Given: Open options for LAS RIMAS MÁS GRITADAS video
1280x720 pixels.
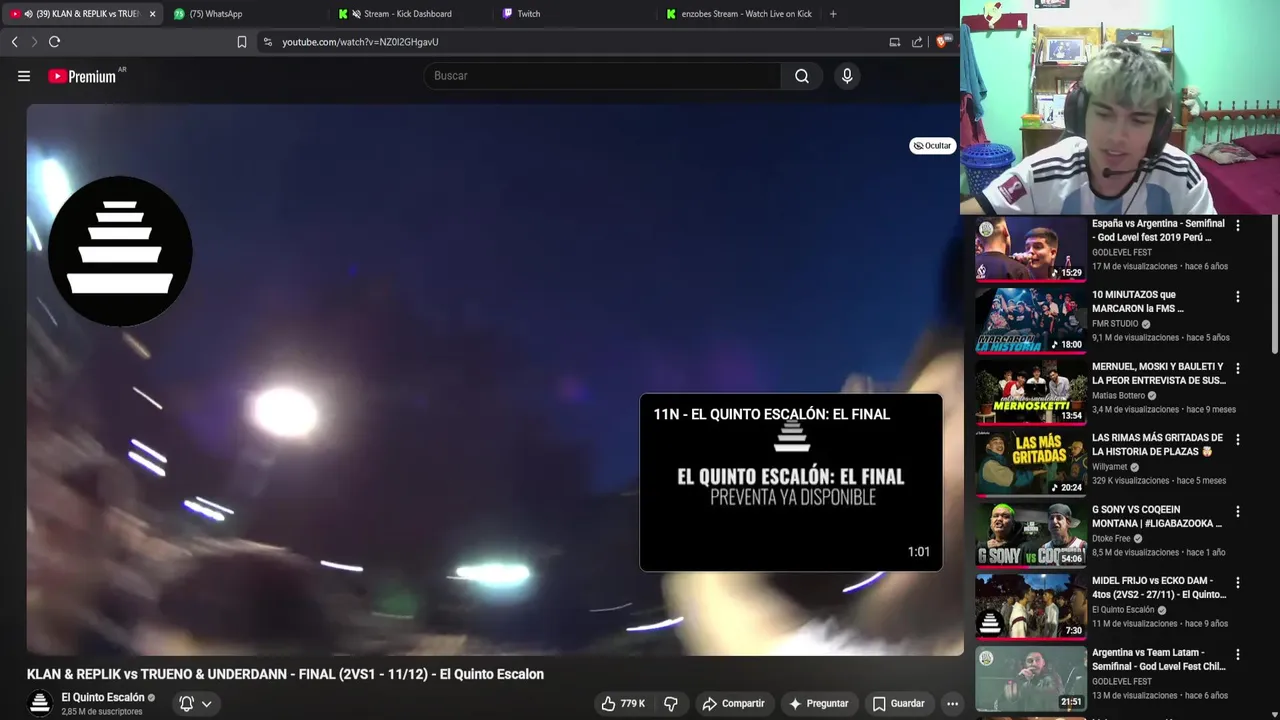Looking at the screenshot, I should [1238, 440].
